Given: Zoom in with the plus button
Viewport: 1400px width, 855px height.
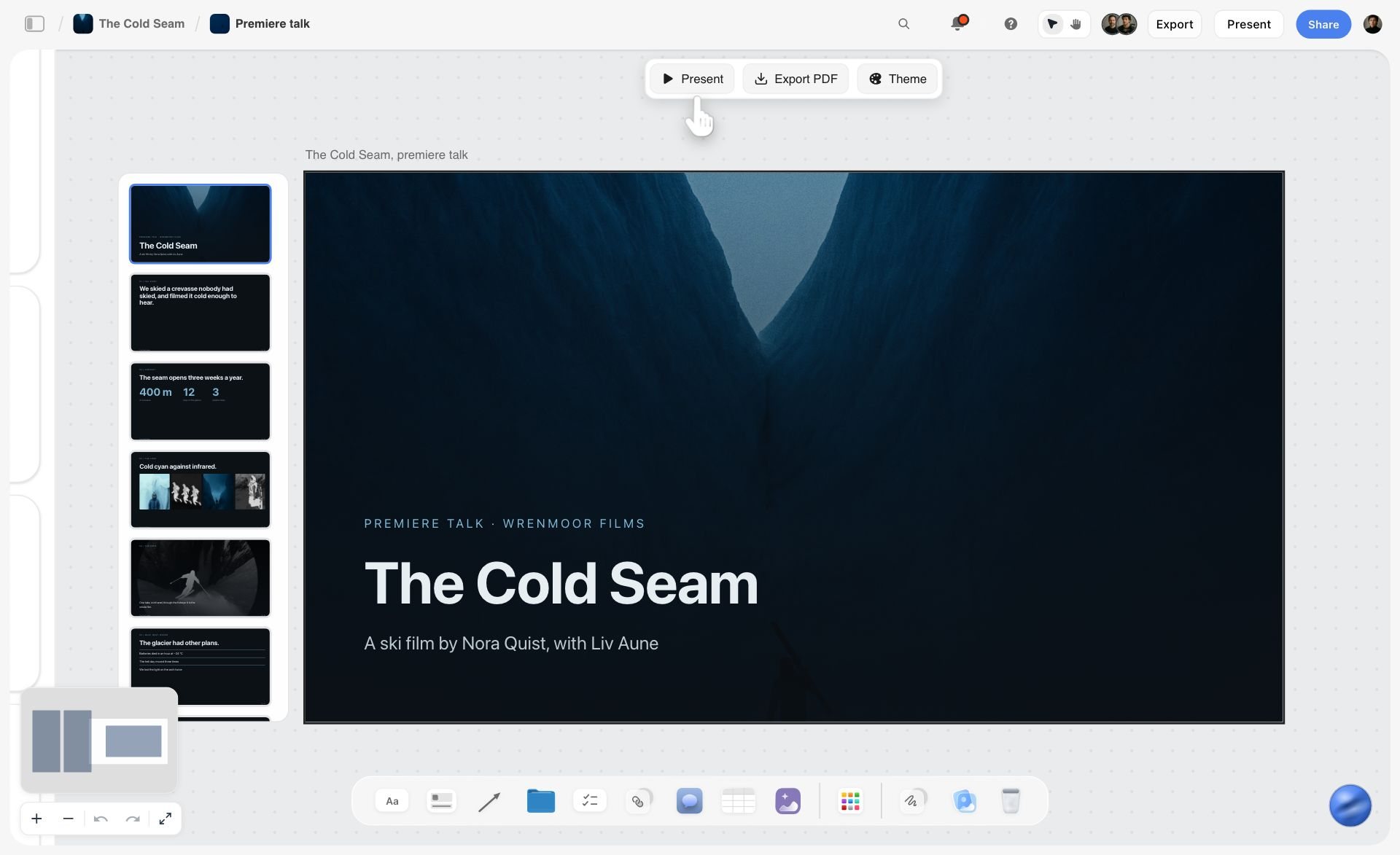Looking at the screenshot, I should click(36, 819).
